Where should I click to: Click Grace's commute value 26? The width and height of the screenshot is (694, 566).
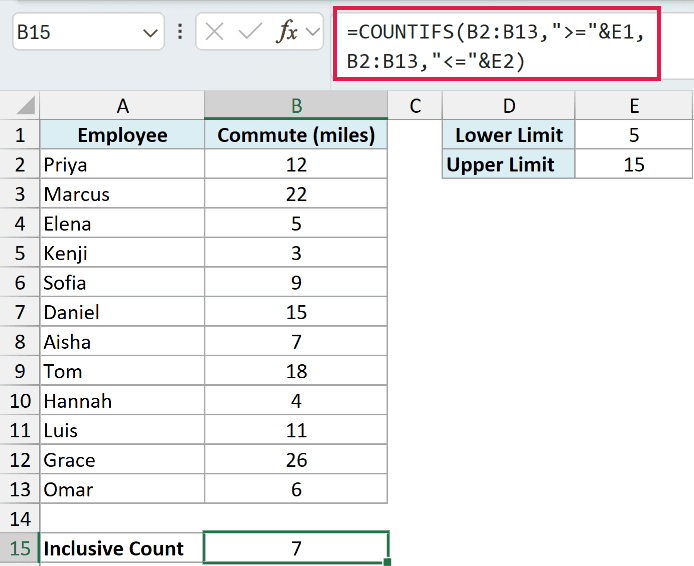point(296,460)
